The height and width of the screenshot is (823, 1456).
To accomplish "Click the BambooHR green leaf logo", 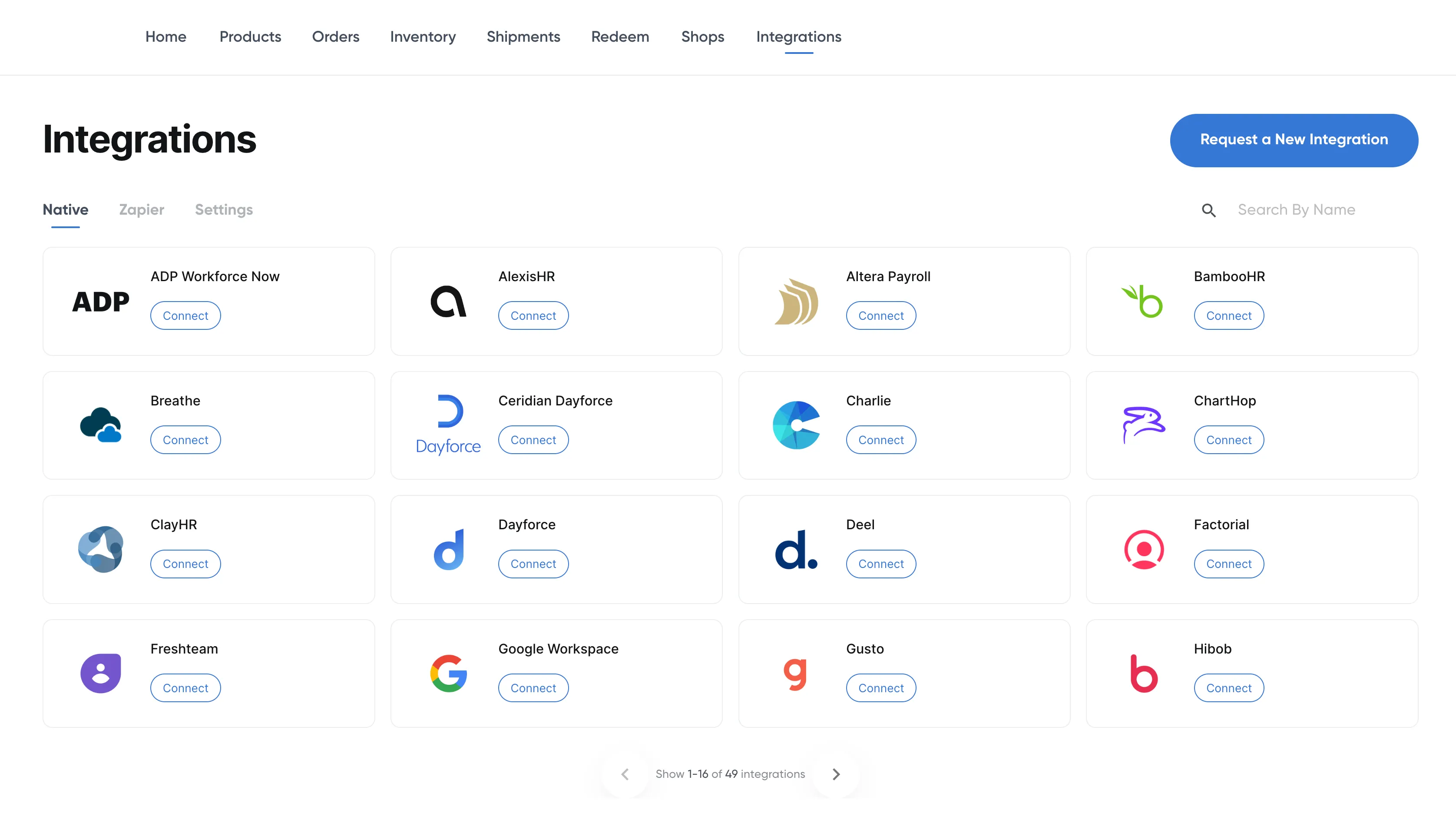I will click(1143, 301).
